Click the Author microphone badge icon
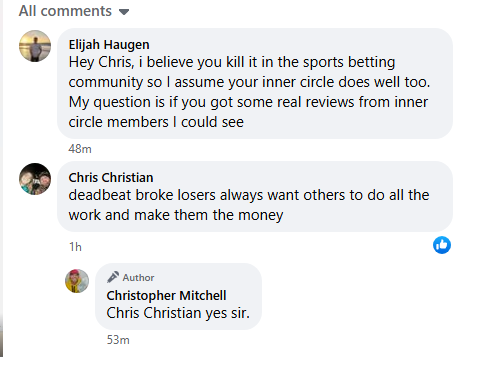This screenshot has height=365, width=494. [113, 277]
